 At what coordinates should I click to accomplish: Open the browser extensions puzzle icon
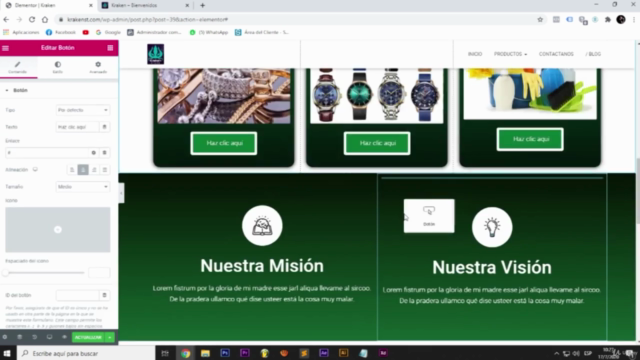(x=608, y=19)
